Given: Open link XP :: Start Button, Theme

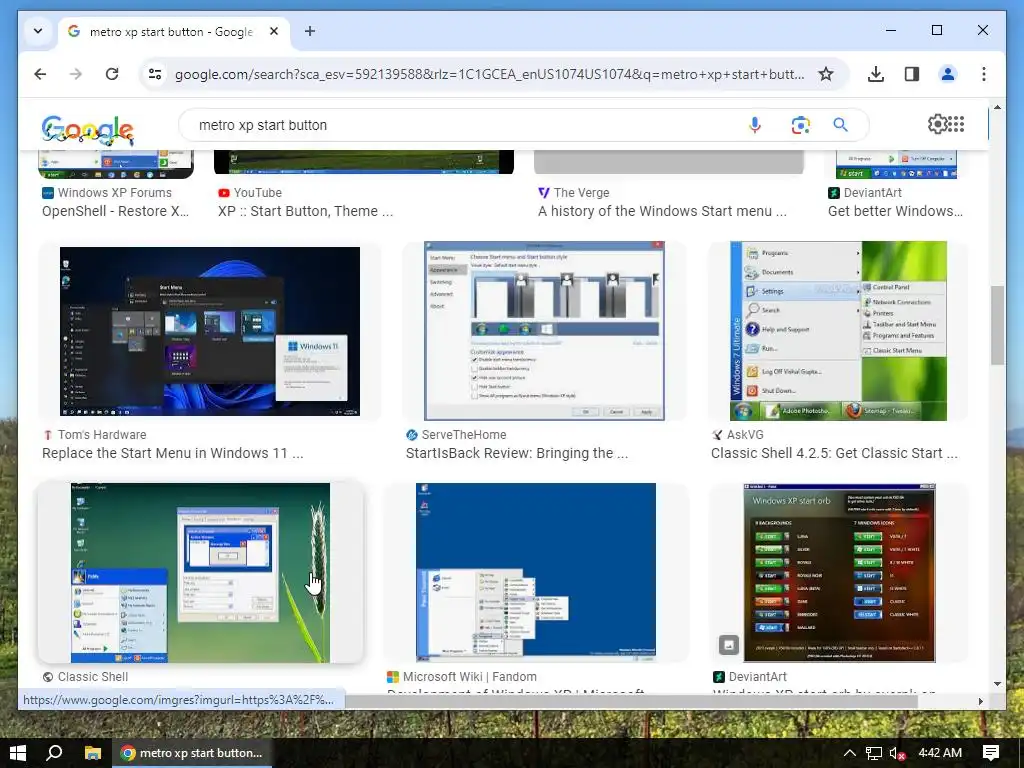Looking at the screenshot, I should [x=306, y=211].
